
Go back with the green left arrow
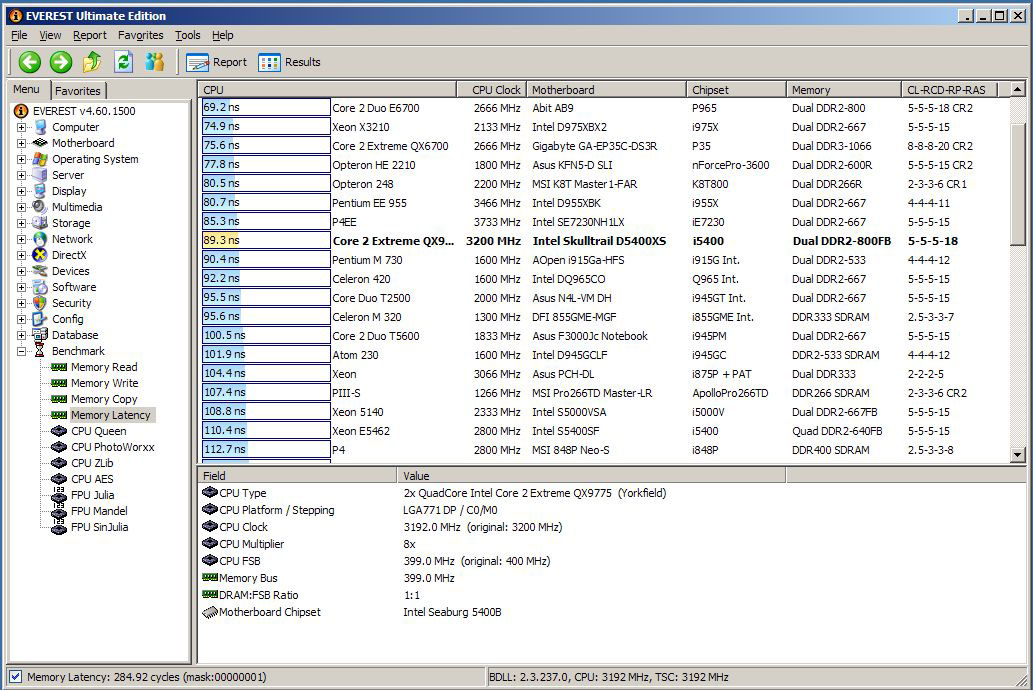pyautogui.click(x=30, y=62)
